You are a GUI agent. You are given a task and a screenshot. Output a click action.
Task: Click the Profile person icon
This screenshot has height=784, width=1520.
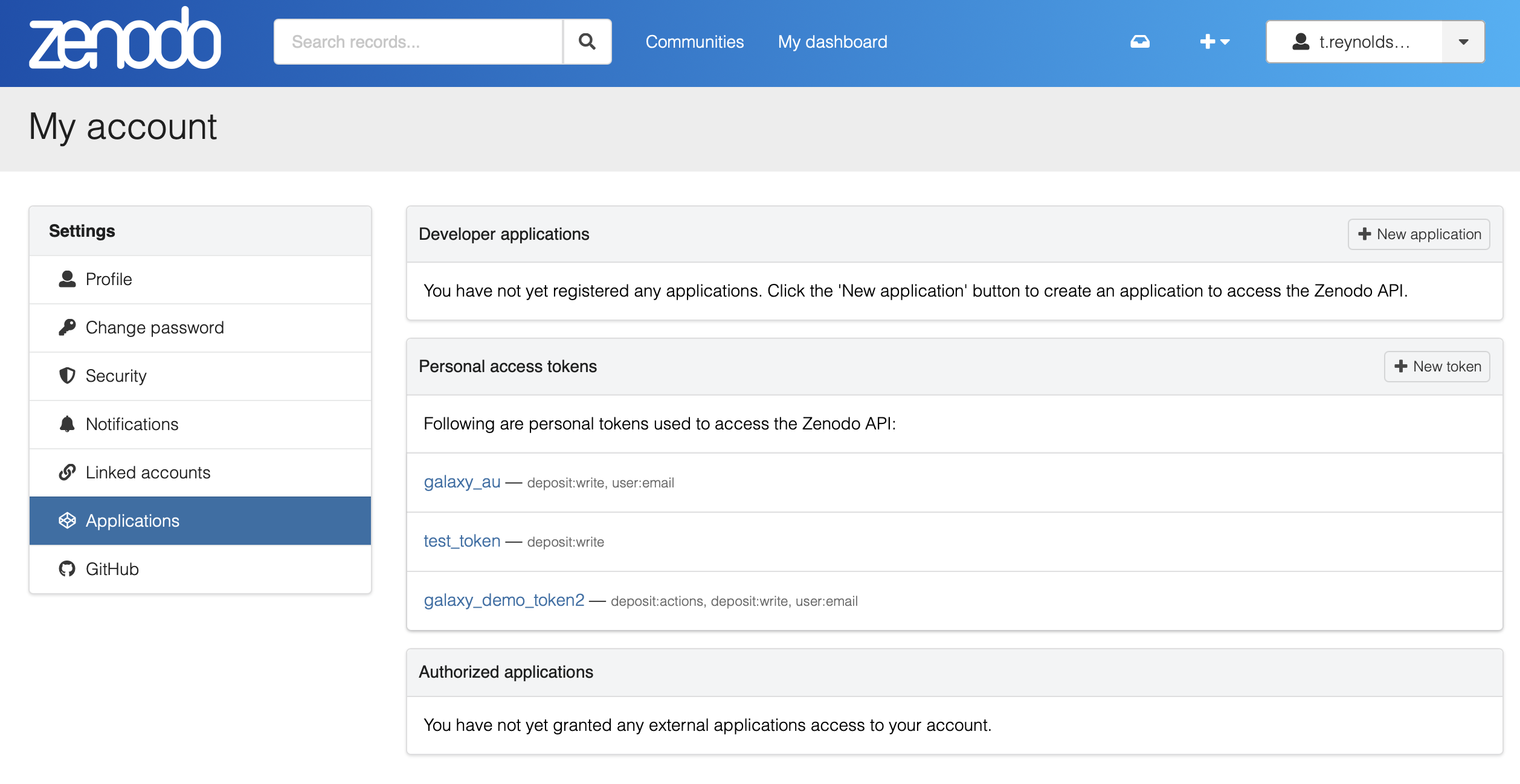[x=67, y=279]
